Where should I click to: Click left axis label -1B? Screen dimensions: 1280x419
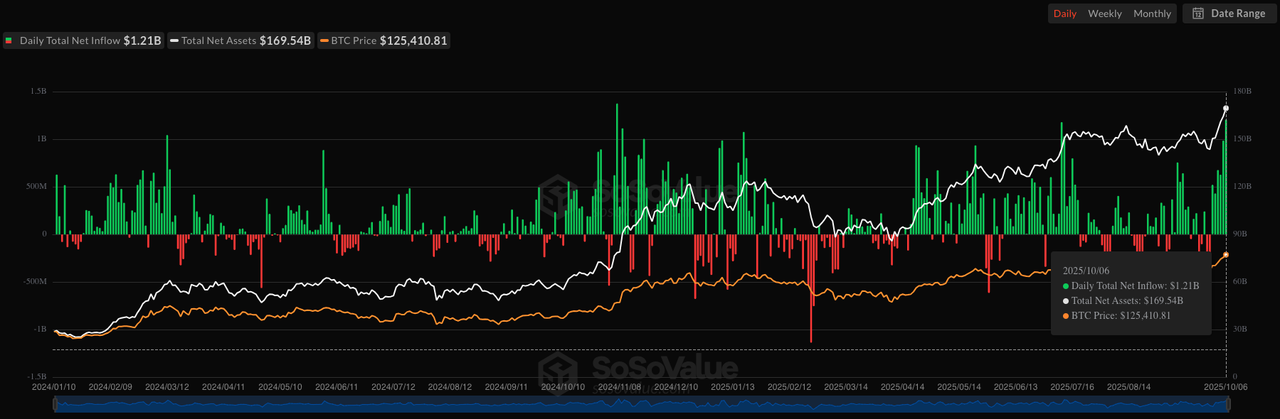39,329
